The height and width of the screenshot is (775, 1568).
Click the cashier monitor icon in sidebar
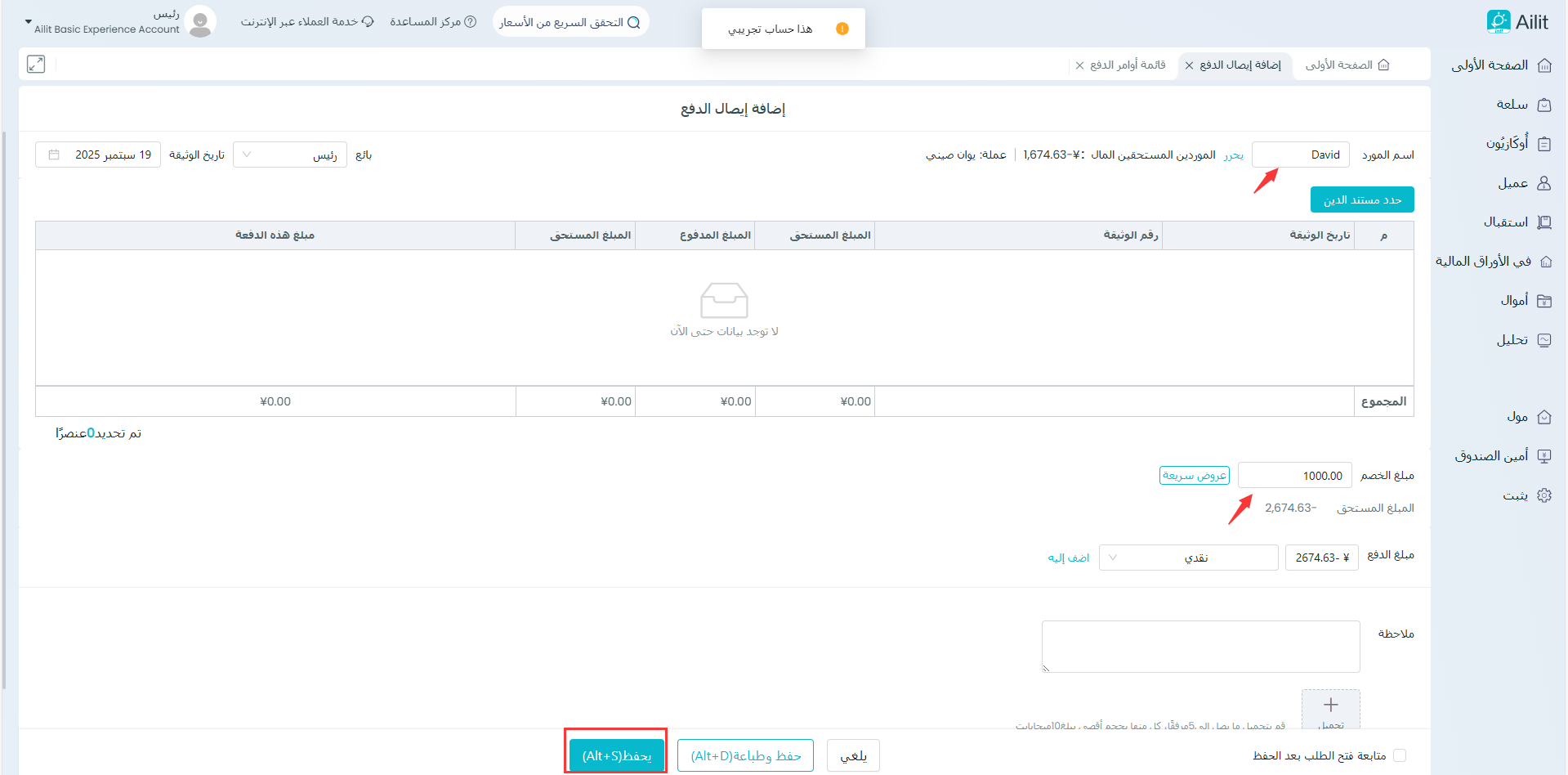(1543, 456)
